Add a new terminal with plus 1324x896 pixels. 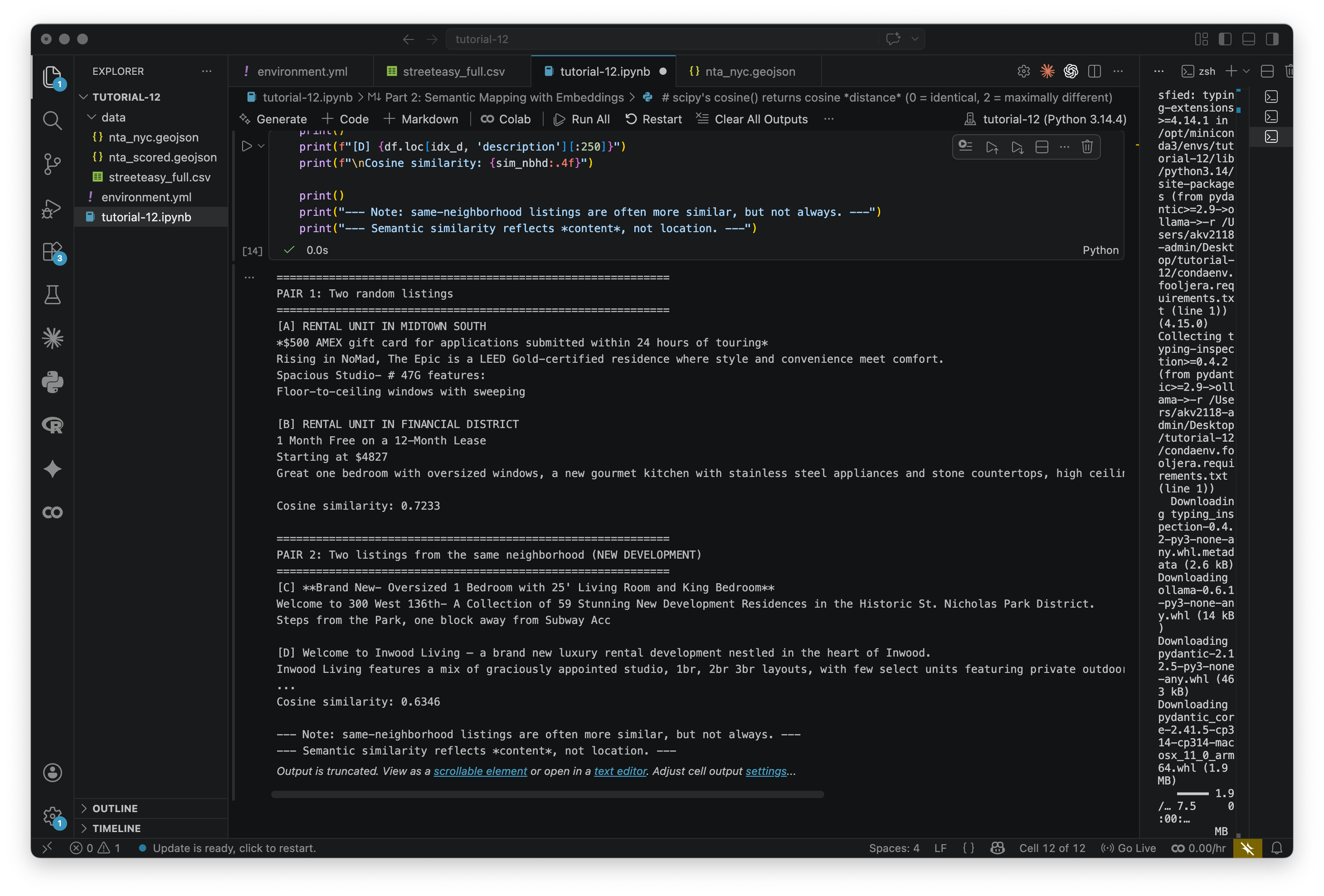point(1231,71)
